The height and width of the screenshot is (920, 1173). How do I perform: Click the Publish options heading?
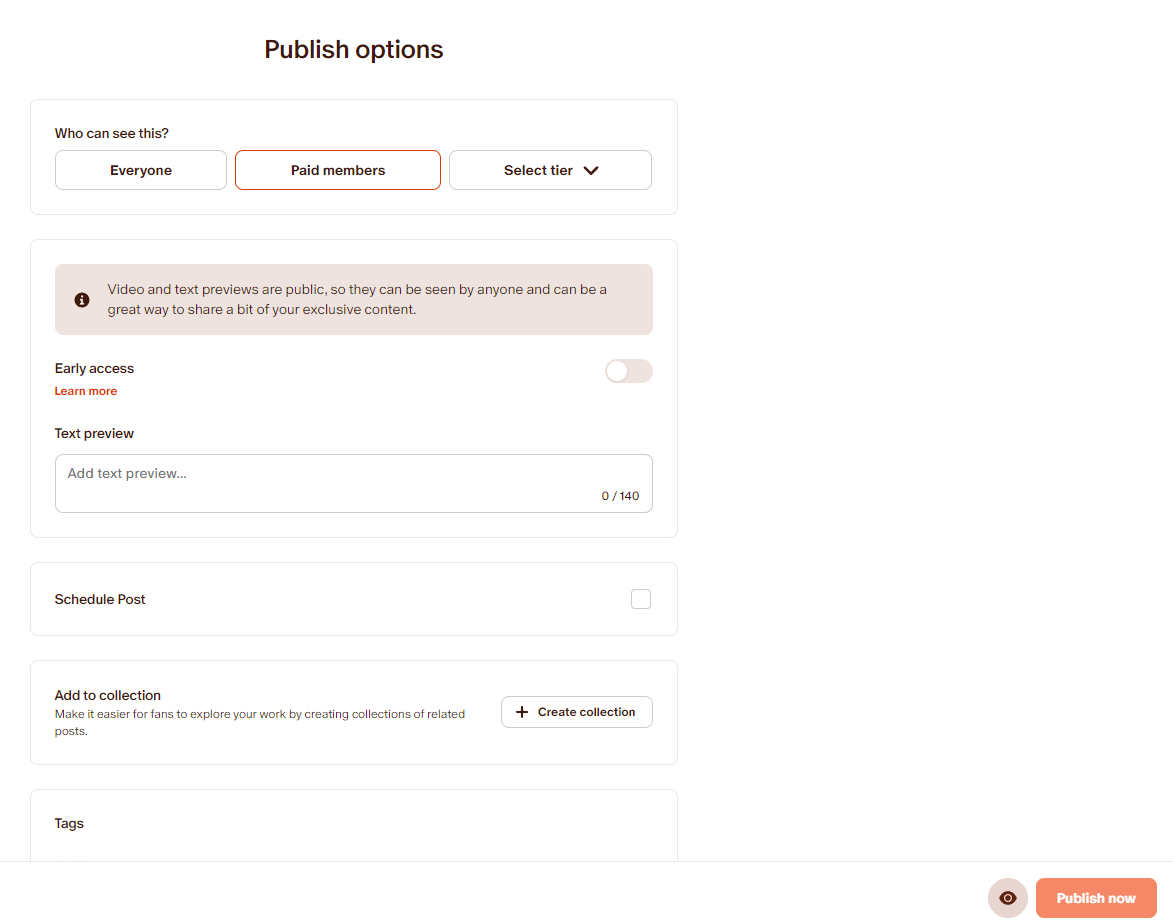click(354, 49)
